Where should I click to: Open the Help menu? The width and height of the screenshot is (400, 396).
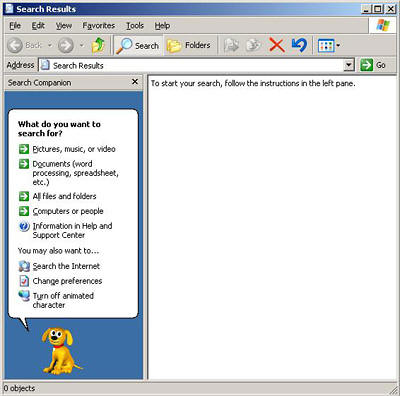pos(162,26)
